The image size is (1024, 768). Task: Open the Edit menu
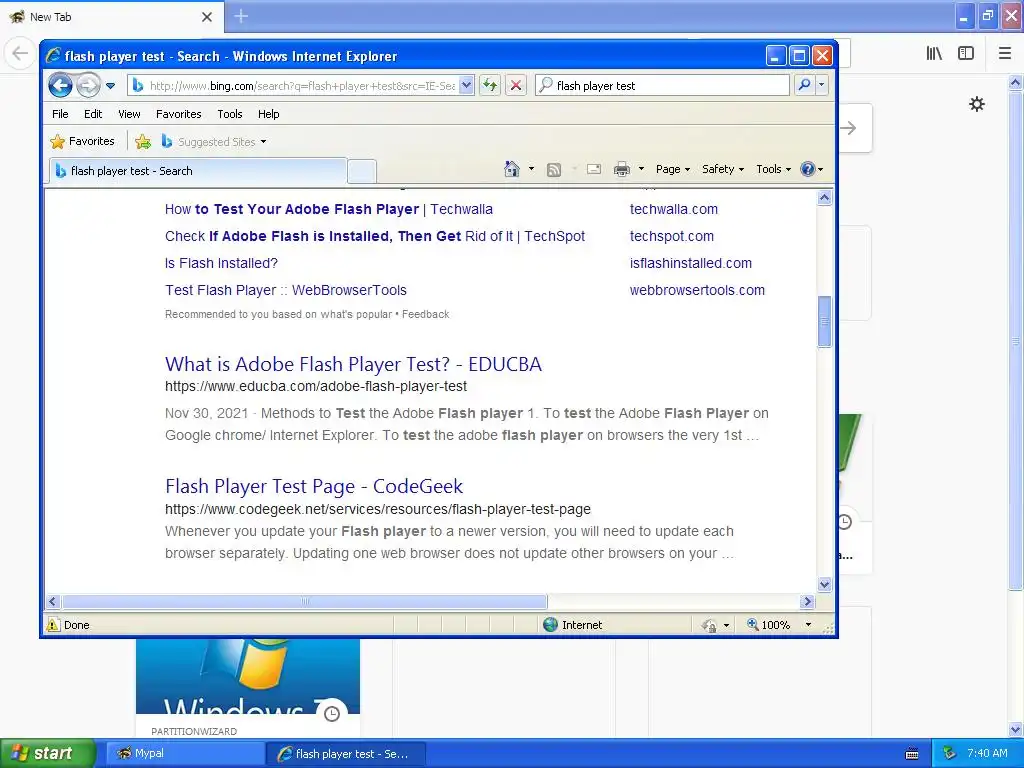(93, 114)
